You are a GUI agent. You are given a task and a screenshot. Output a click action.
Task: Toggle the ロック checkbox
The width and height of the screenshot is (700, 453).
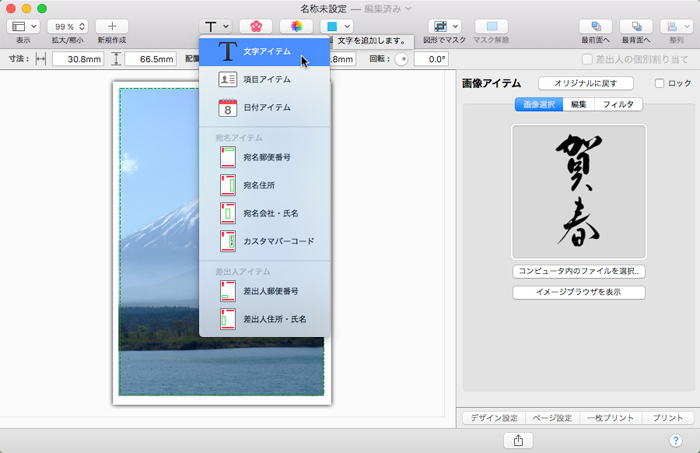pos(659,84)
